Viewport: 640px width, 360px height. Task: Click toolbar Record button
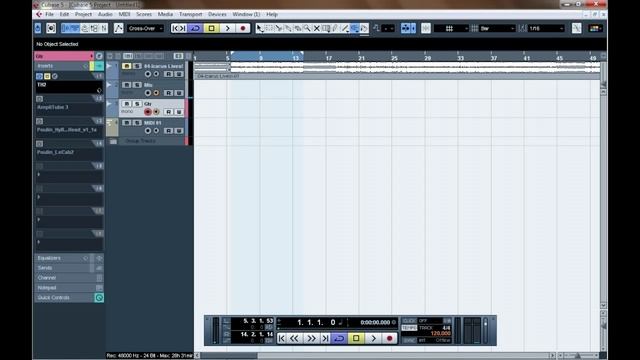click(x=243, y=28)
